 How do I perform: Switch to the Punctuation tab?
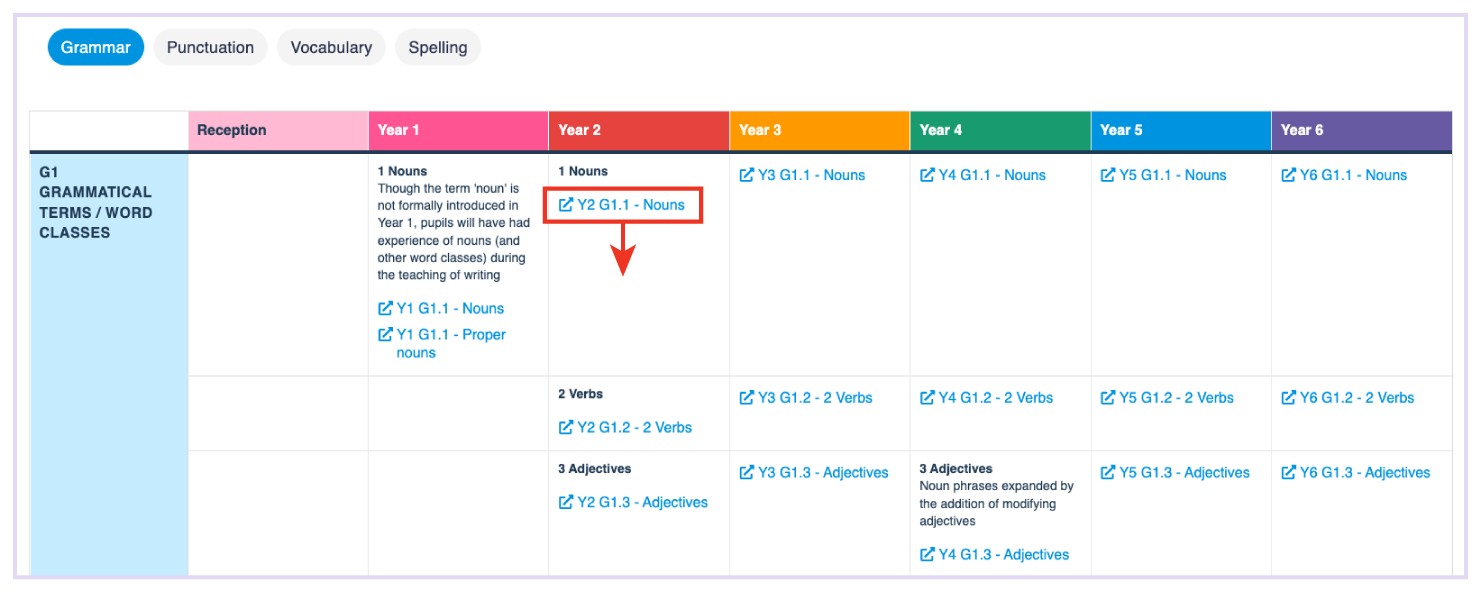click(x=210, y=47)
